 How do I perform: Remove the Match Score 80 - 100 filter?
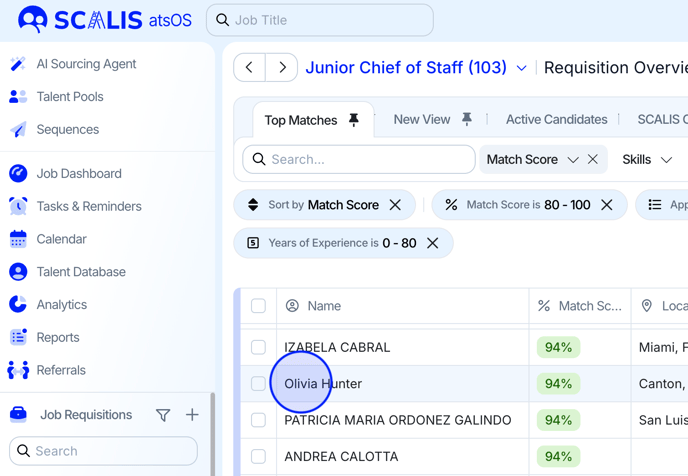[607, 205]
